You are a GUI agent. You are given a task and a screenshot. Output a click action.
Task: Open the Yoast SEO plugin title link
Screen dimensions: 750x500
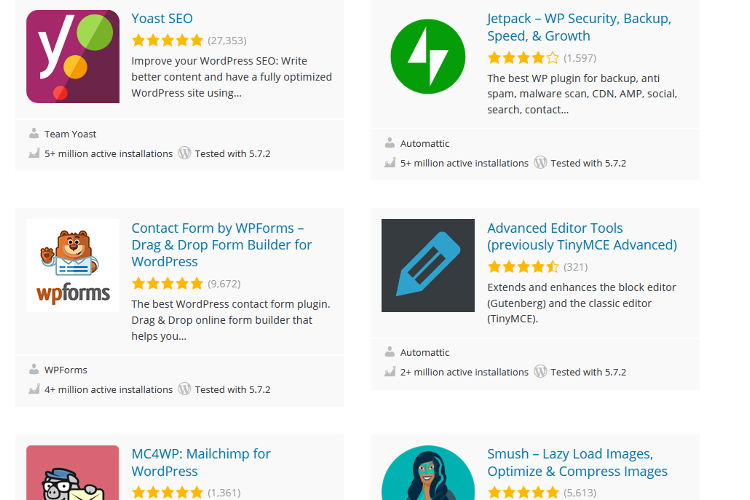(162, 18)
